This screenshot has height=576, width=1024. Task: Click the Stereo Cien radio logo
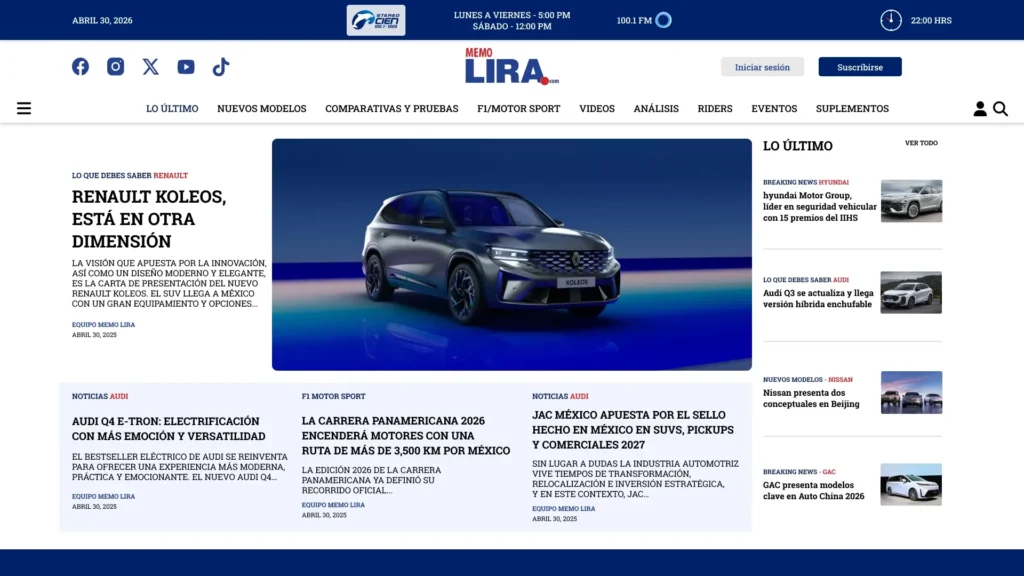pos(376,20)
